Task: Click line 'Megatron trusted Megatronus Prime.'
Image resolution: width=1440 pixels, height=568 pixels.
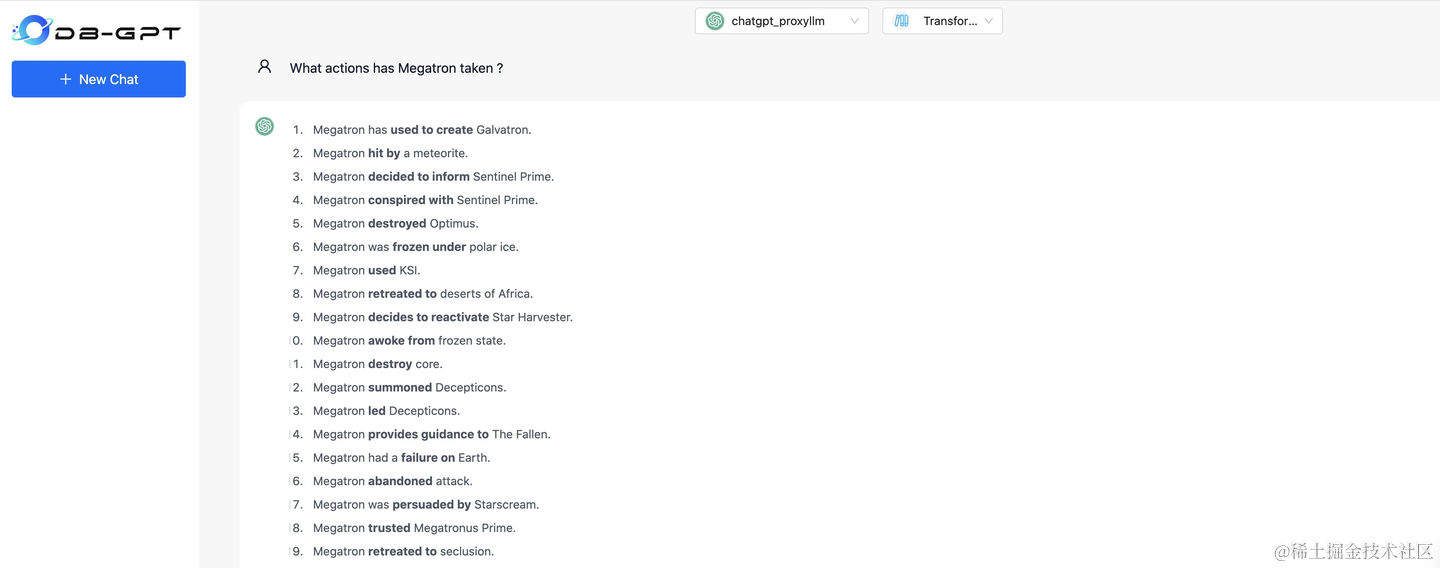Action: coord(414,528)
